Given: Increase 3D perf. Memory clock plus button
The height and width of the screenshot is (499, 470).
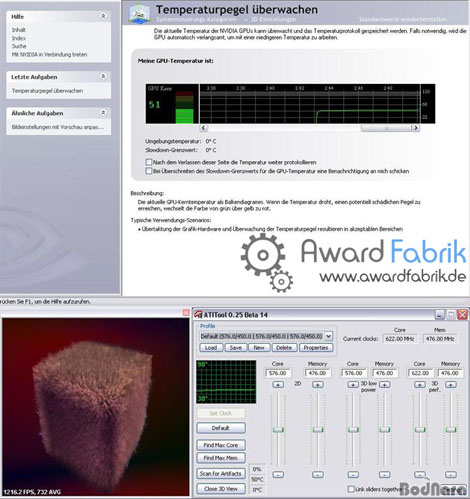Looking at the screenshot, I should [x=451, y=384].
